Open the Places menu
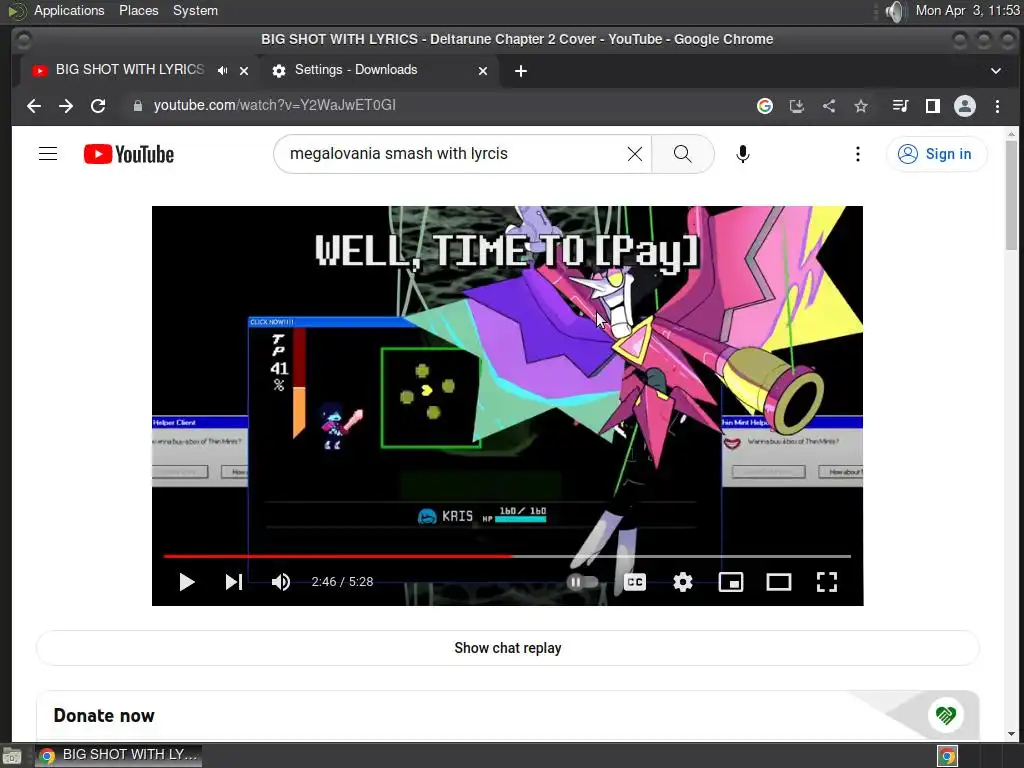Image resolution: width=1024 pixels, height=768 pixels. [x=138, y=10]
